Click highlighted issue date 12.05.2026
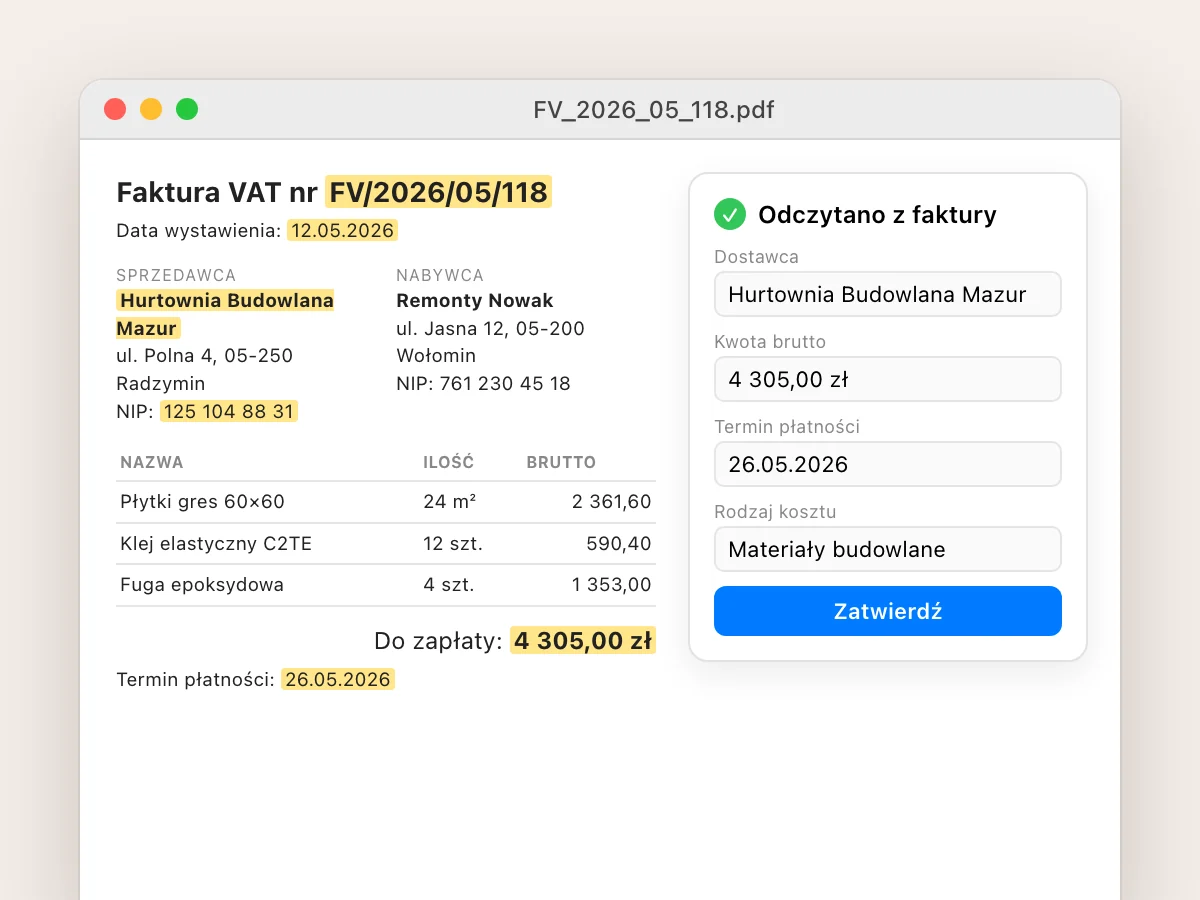Image resolution: width=1200 pixels, height=900 pixels. (343, 231)
